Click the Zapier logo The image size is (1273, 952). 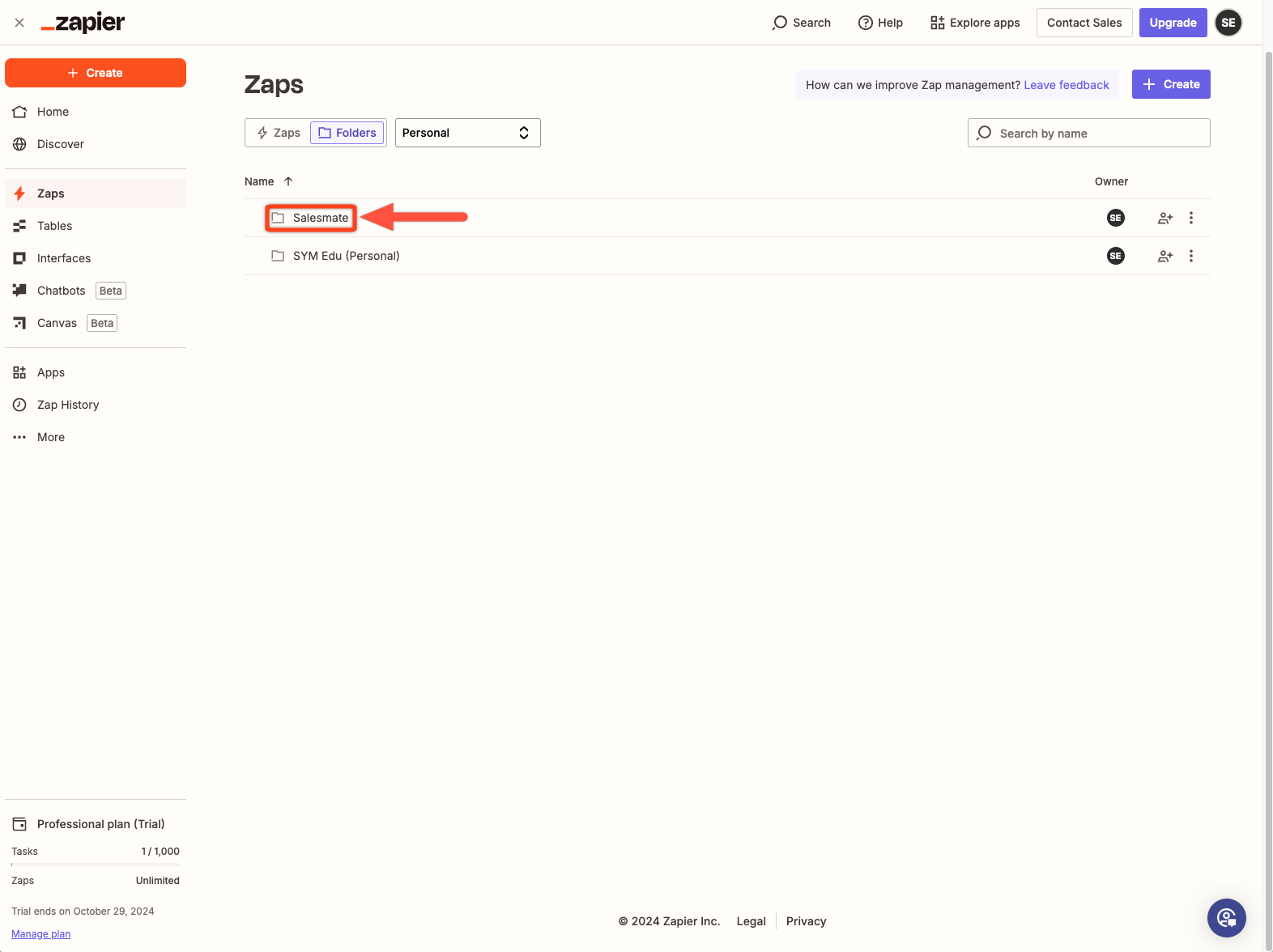(x=83, y=23)
